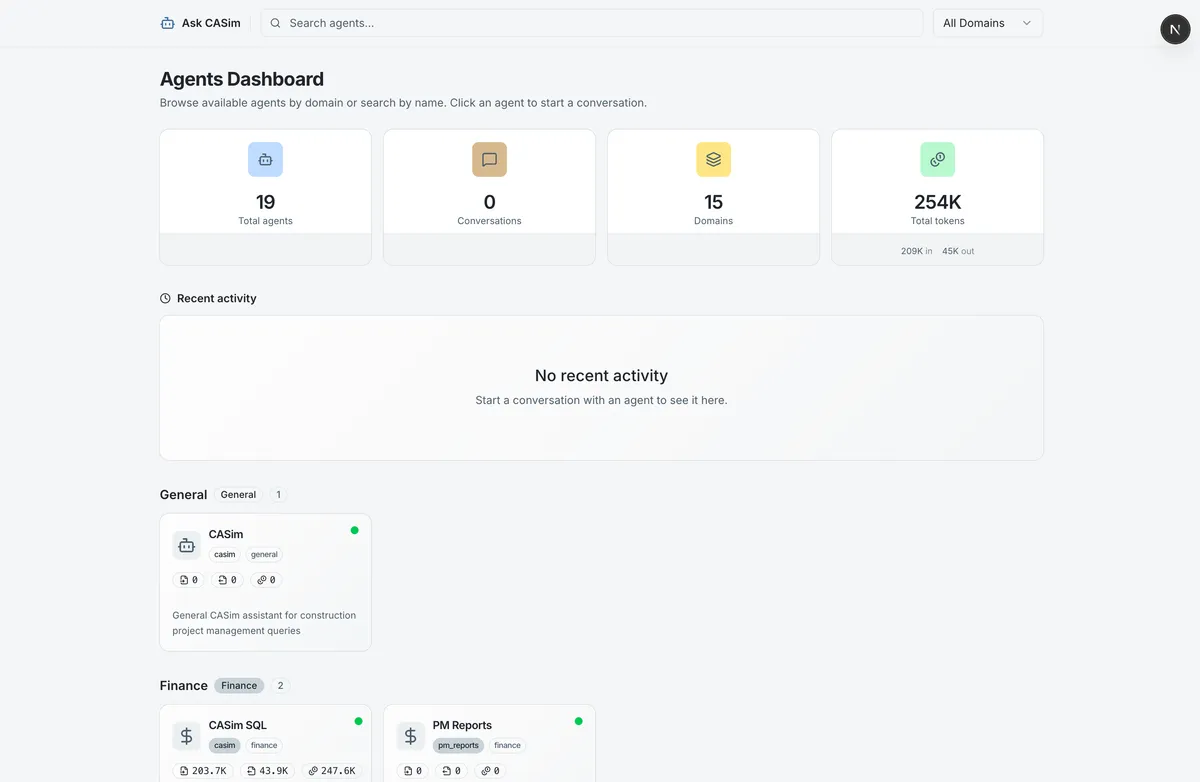The image size is (1200, 782).
Task: Click the Recent activity heading text
Action: [x=216, y=298]
